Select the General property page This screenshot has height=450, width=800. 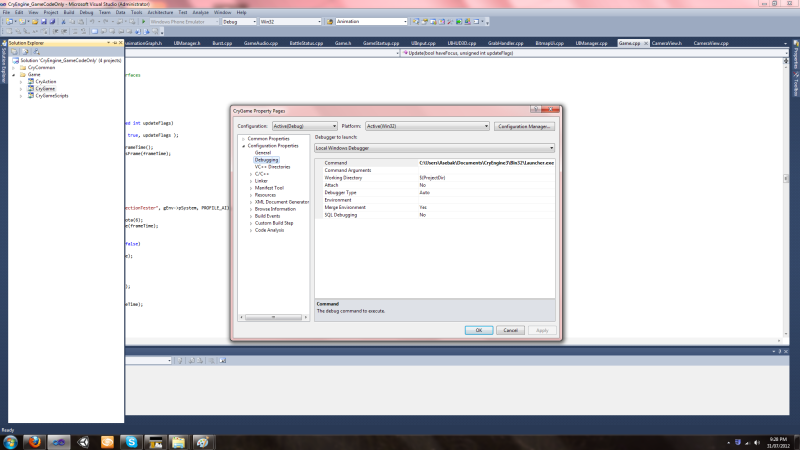click(x=263, y=153)
